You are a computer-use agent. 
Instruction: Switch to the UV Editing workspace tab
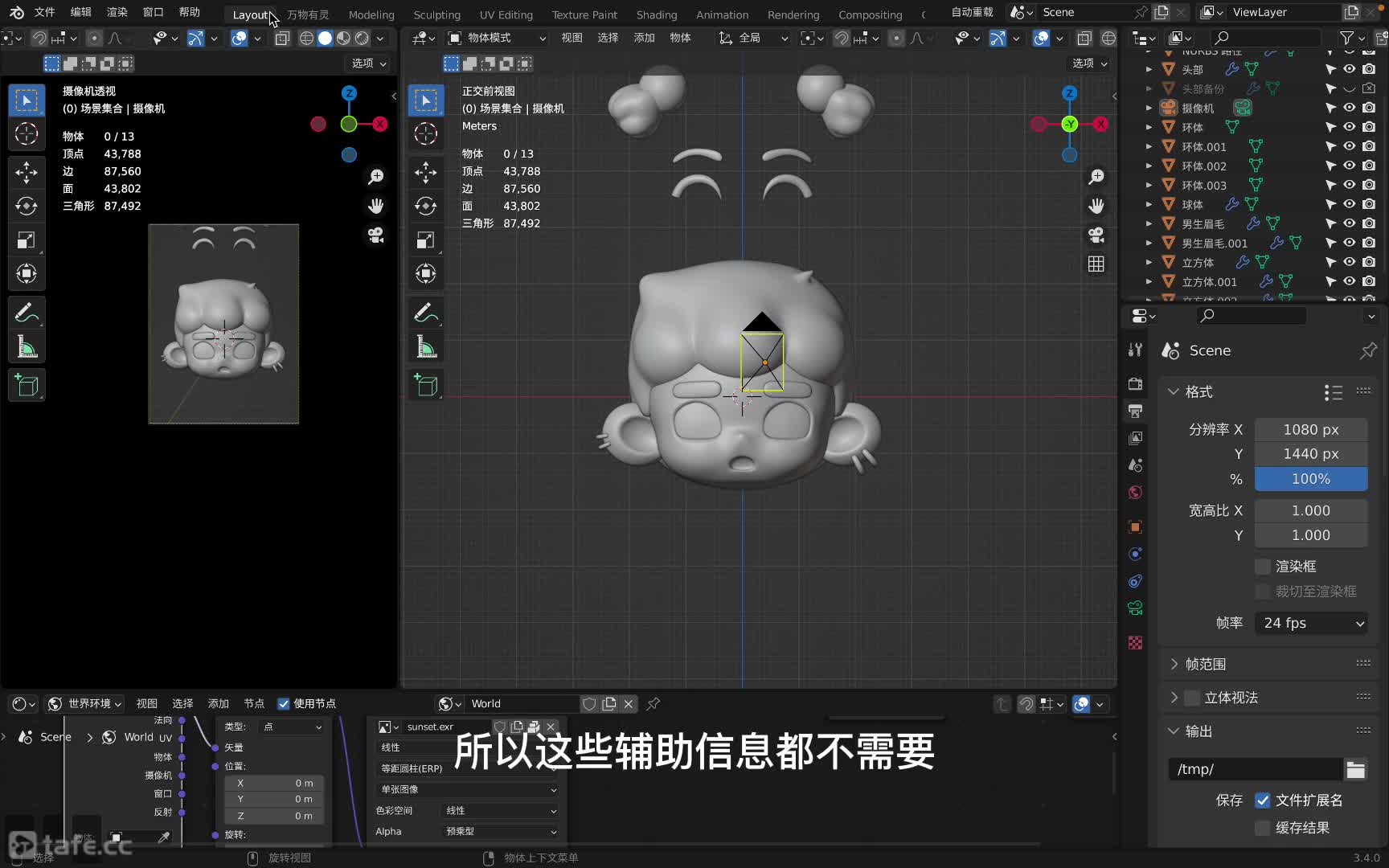tap(506, 14)
